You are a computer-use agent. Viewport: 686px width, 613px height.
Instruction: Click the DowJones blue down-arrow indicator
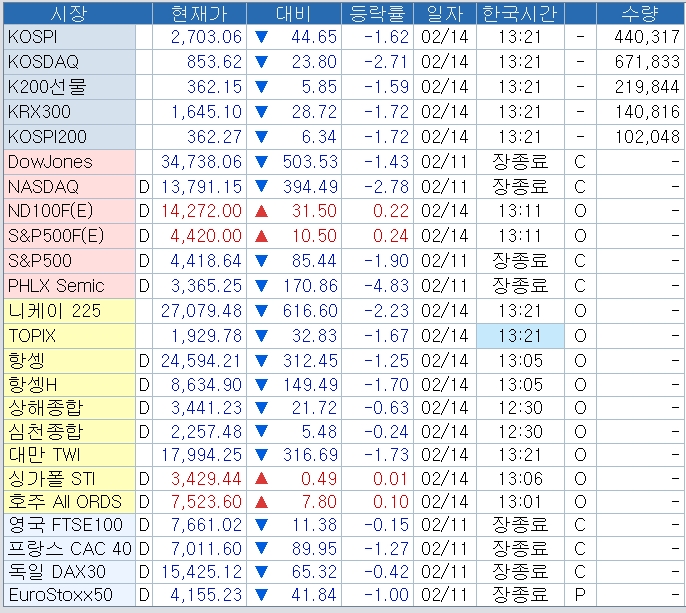[261, 162]
